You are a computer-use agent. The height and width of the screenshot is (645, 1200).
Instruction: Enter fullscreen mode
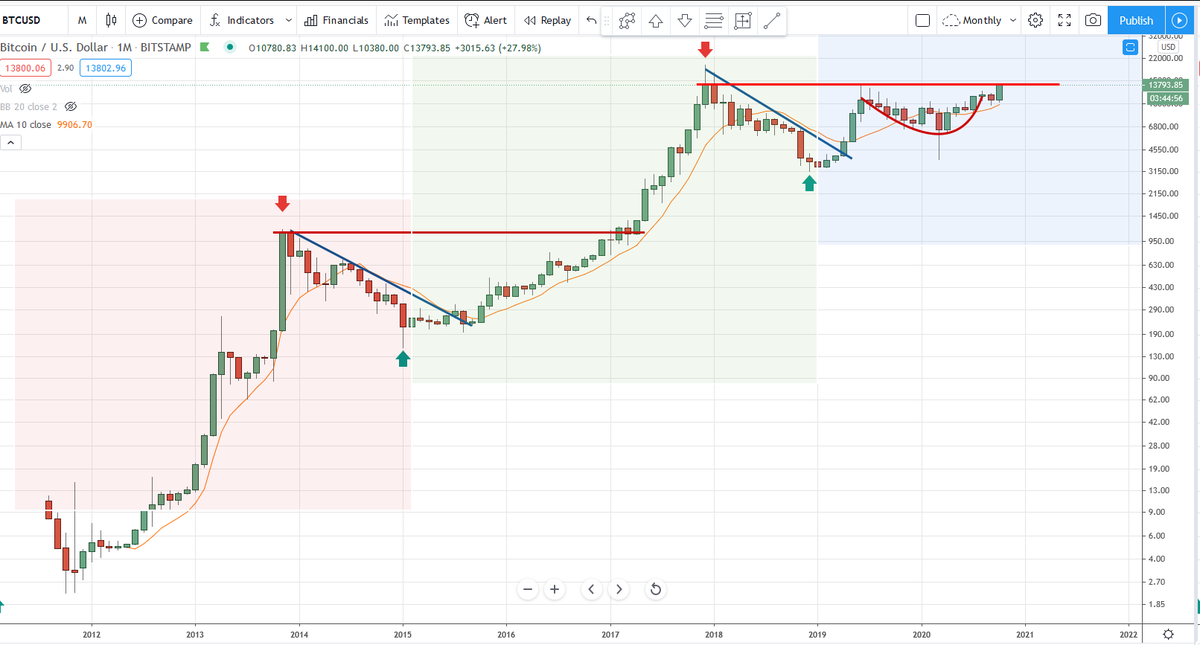pos(1065,20)
